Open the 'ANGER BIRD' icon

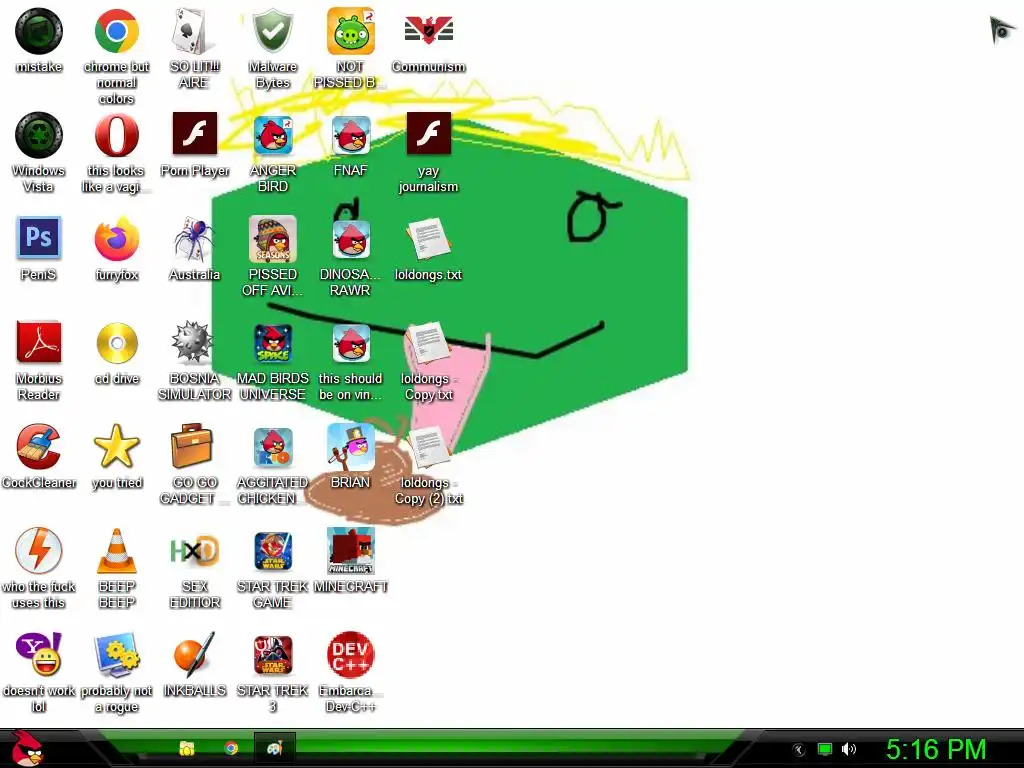273,135
